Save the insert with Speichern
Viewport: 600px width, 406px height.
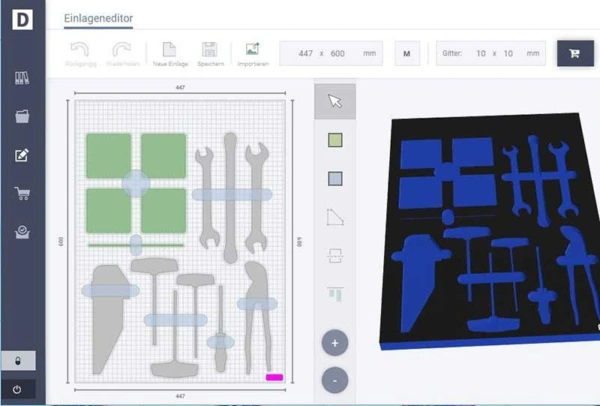[210, 54]
